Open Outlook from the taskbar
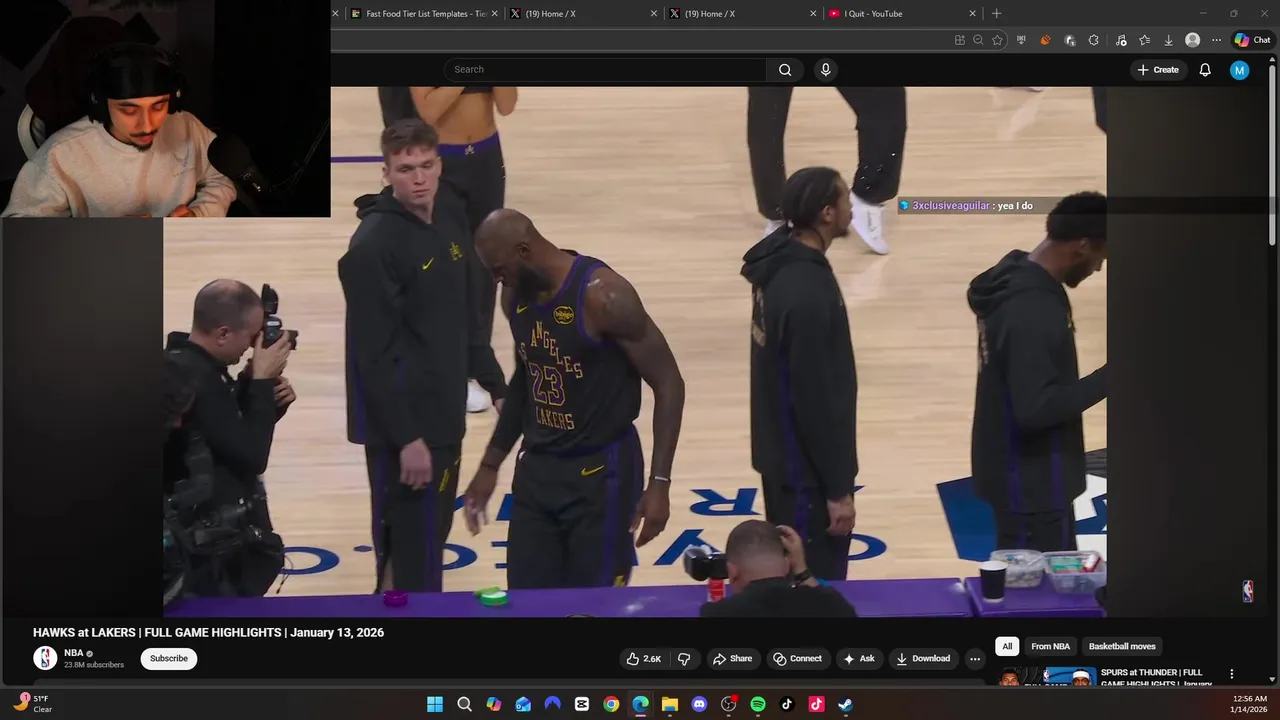Viewport: 1280px width, 720px height. click(523, 704)
